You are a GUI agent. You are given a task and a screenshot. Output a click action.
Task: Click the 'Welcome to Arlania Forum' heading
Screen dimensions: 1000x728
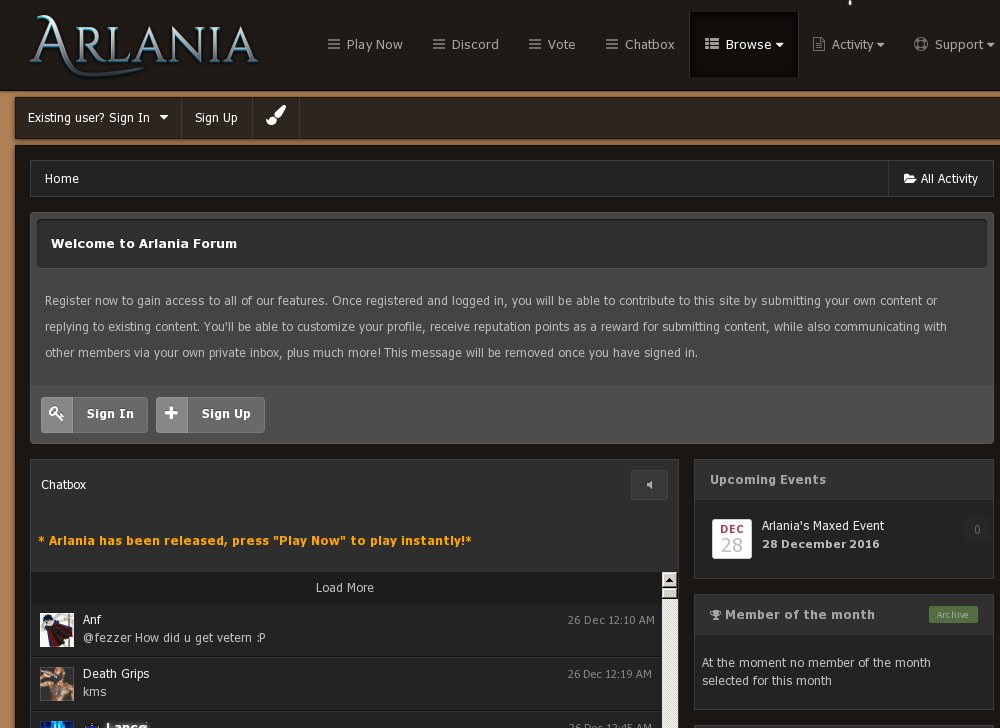[144, 244]
